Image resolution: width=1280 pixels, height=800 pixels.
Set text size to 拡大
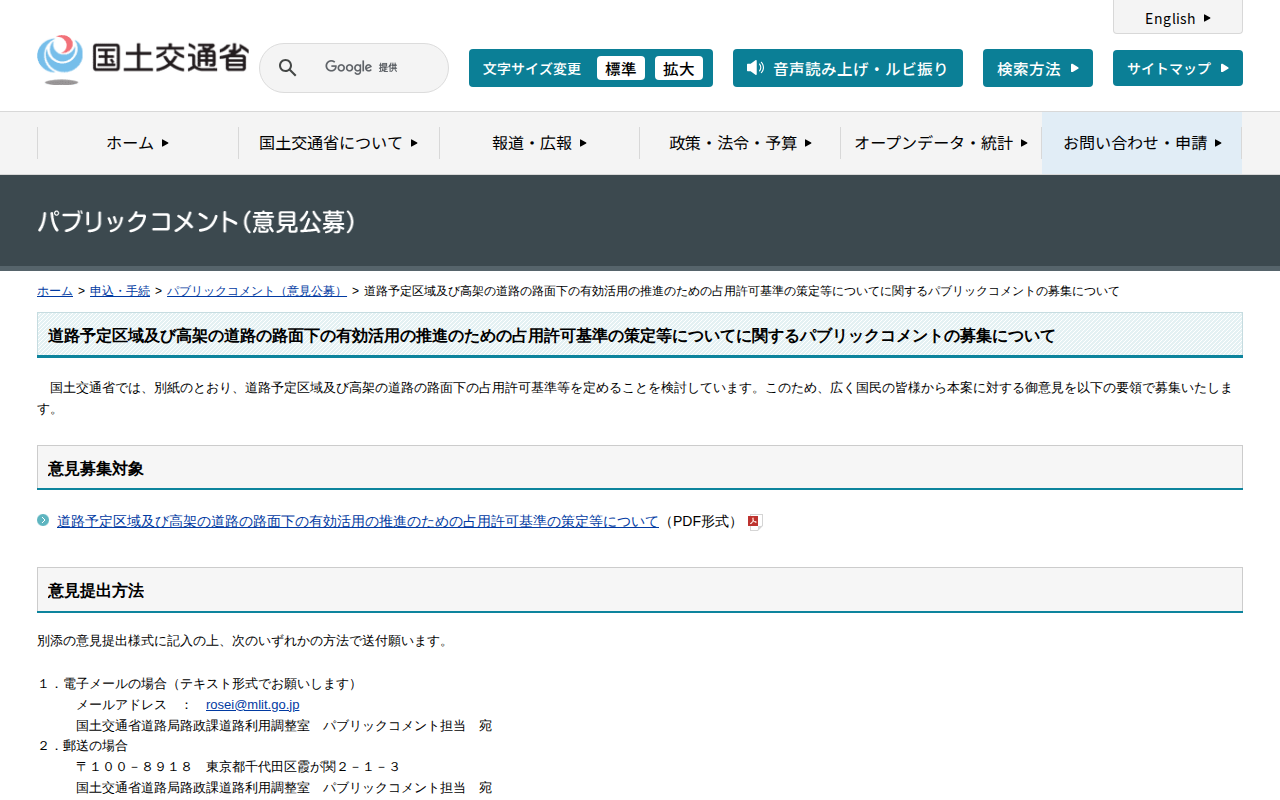click(678, 68)
